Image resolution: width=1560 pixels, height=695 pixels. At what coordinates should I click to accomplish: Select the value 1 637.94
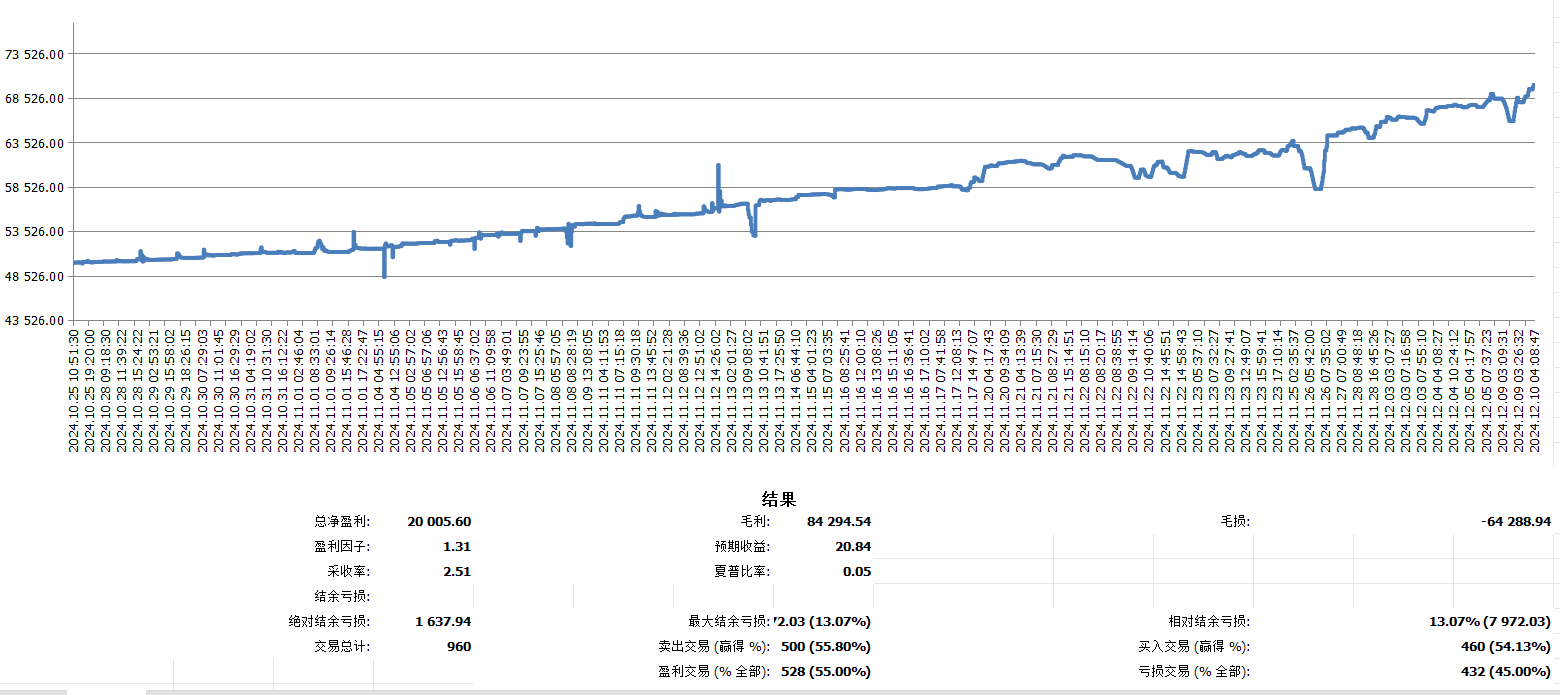click(x=443, y=621)
